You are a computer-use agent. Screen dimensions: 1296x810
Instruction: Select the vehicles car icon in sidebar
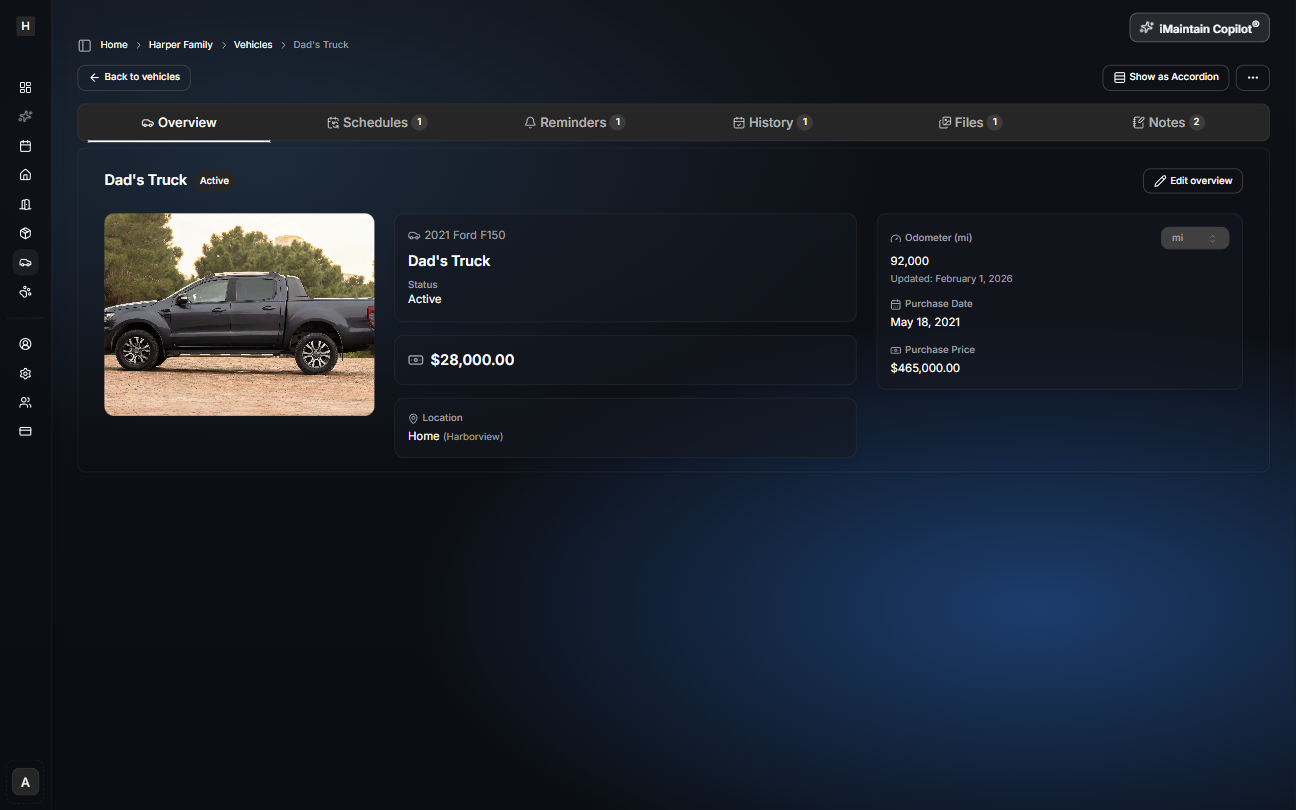(25, 262)
